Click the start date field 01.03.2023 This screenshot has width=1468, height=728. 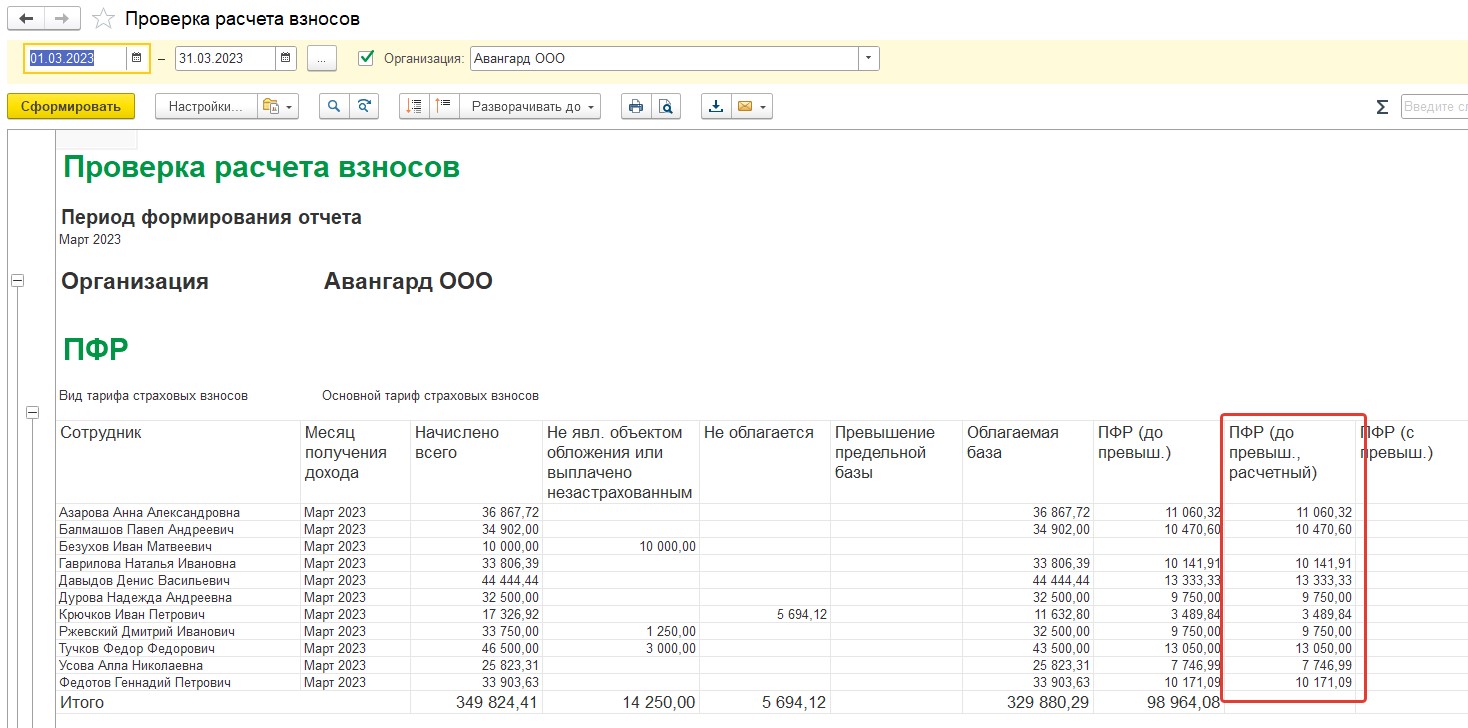point(77,58)
